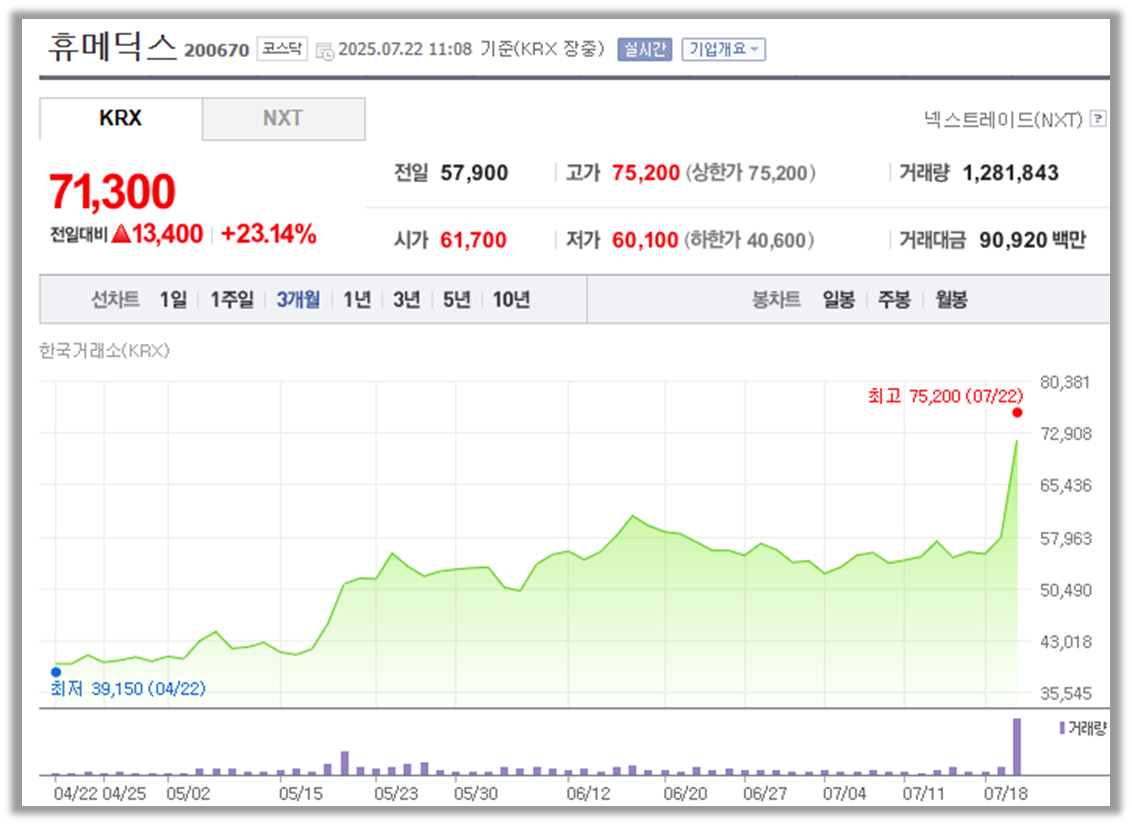Click the stock name 휴메딕스

[113, 47]
